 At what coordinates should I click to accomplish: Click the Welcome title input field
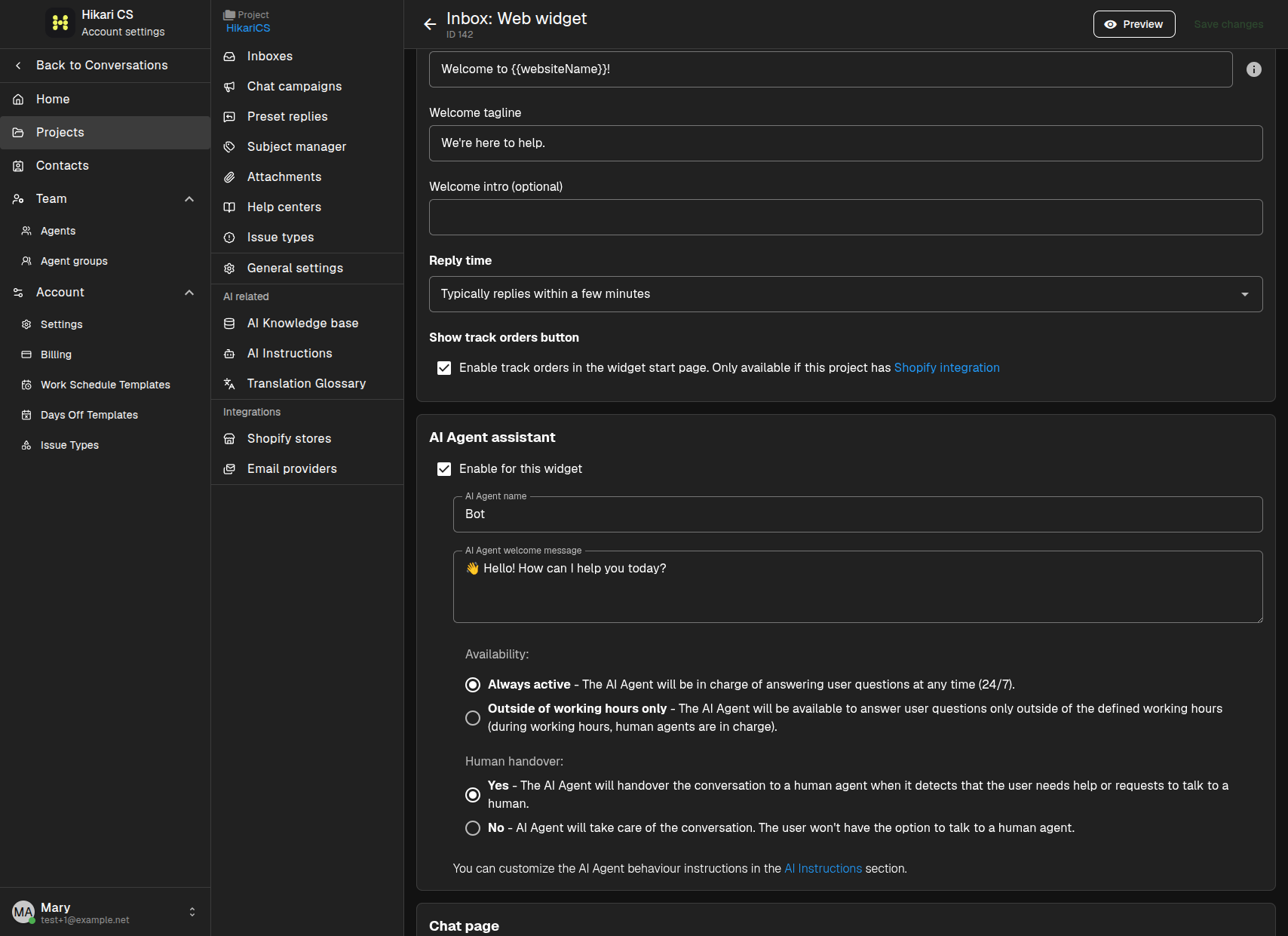(x=830, y=69)
